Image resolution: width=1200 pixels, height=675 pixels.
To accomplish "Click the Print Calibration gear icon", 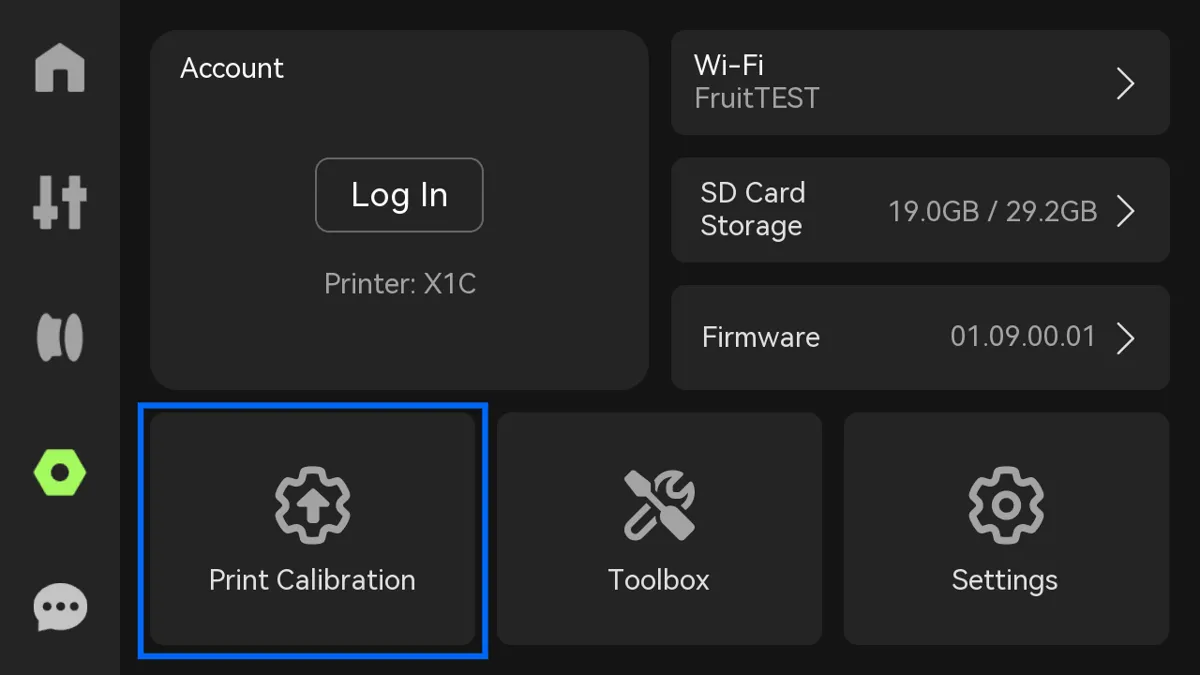I will point(312,506).
